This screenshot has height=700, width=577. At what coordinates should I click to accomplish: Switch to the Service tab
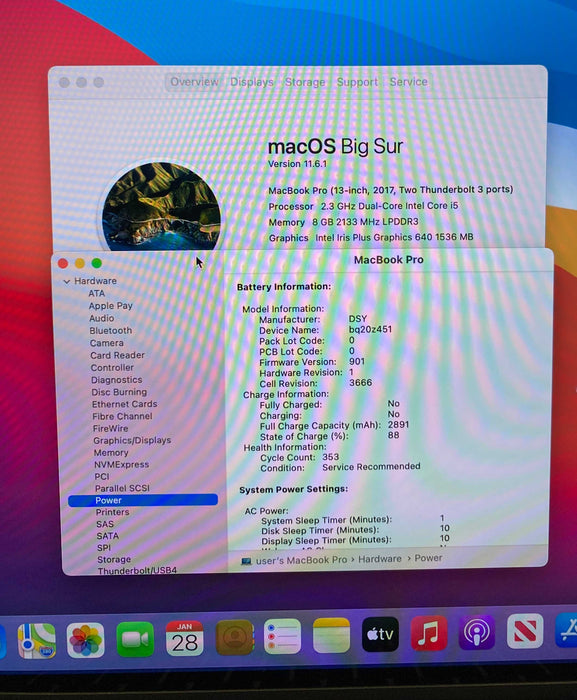pyautogui.click(x=409, y=82)
